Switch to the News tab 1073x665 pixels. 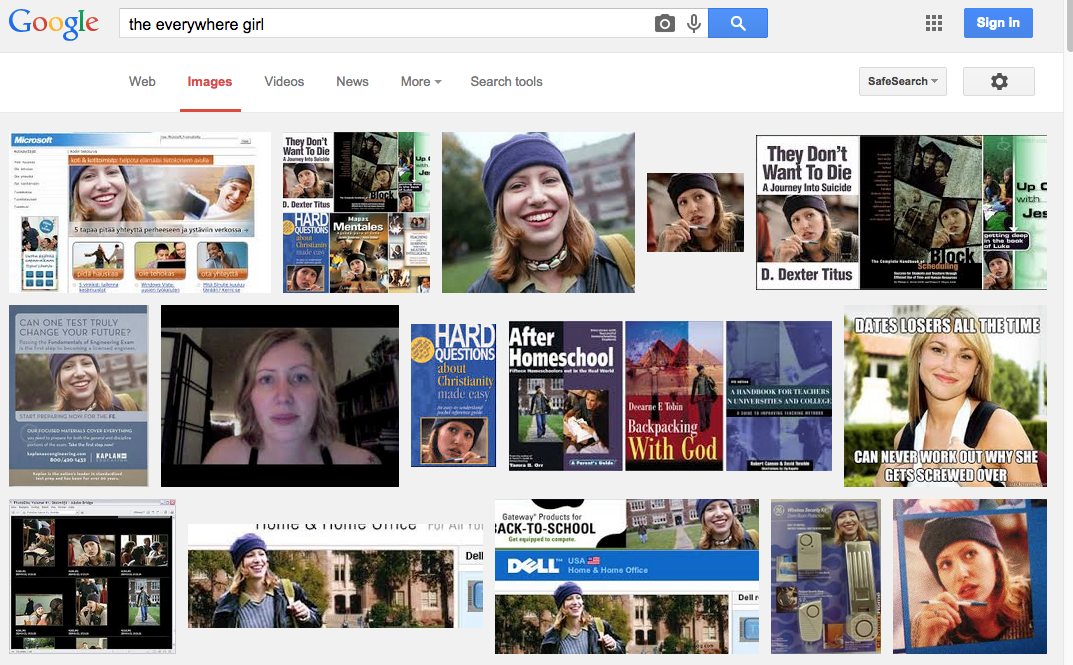point(352,81)
